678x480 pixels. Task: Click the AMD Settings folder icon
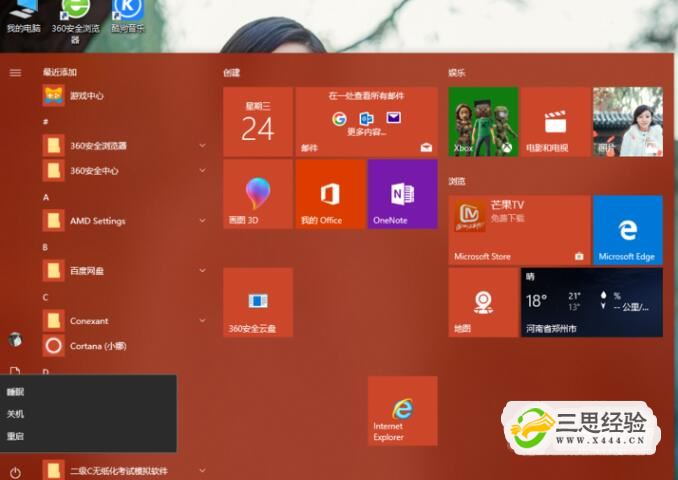coord(54,221)
